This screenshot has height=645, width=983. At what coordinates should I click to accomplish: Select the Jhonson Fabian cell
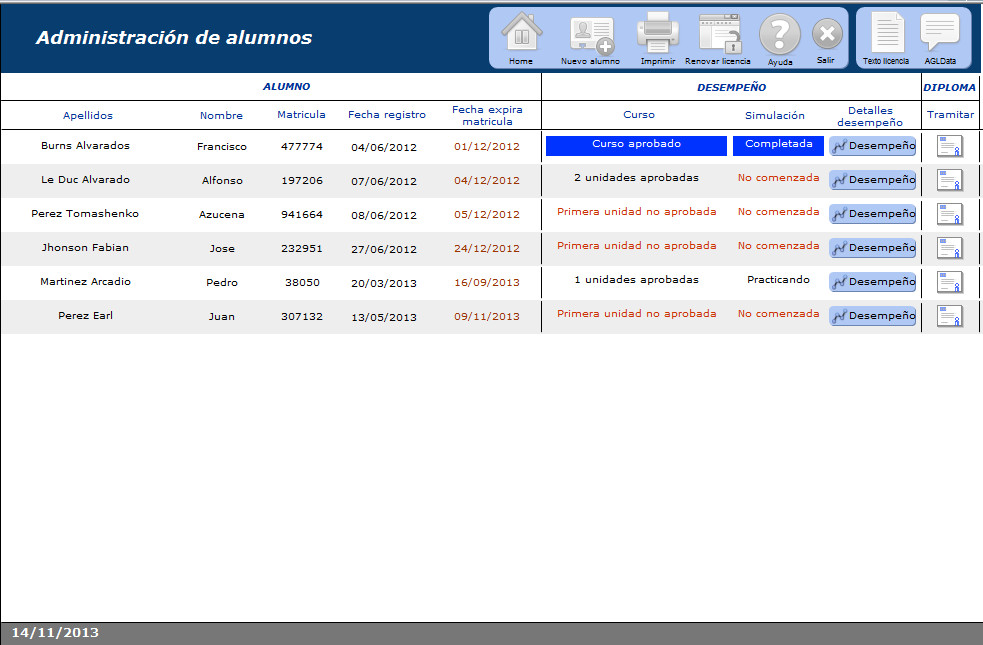85,248
